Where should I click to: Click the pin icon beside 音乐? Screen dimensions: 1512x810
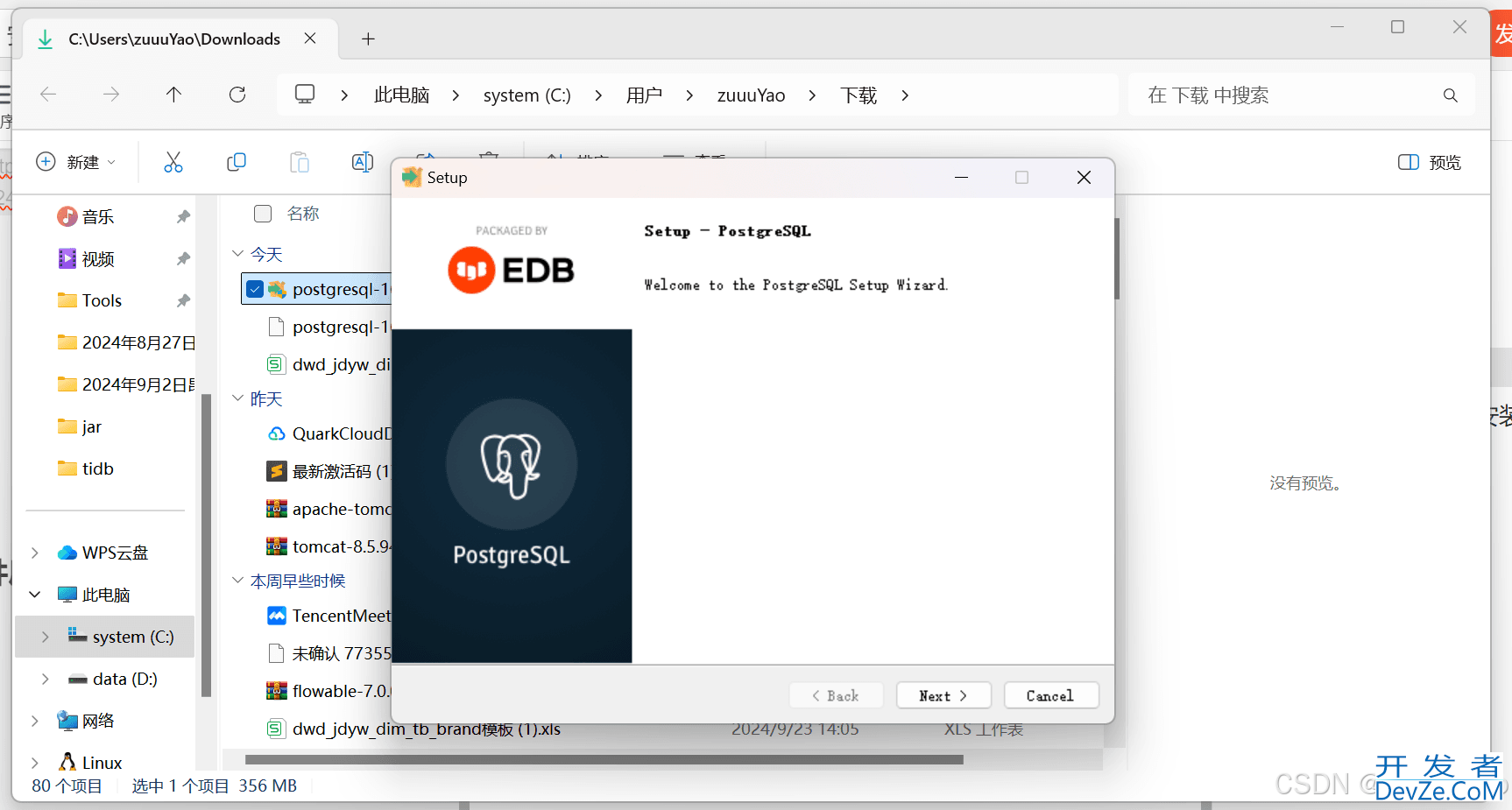(183, 216)
